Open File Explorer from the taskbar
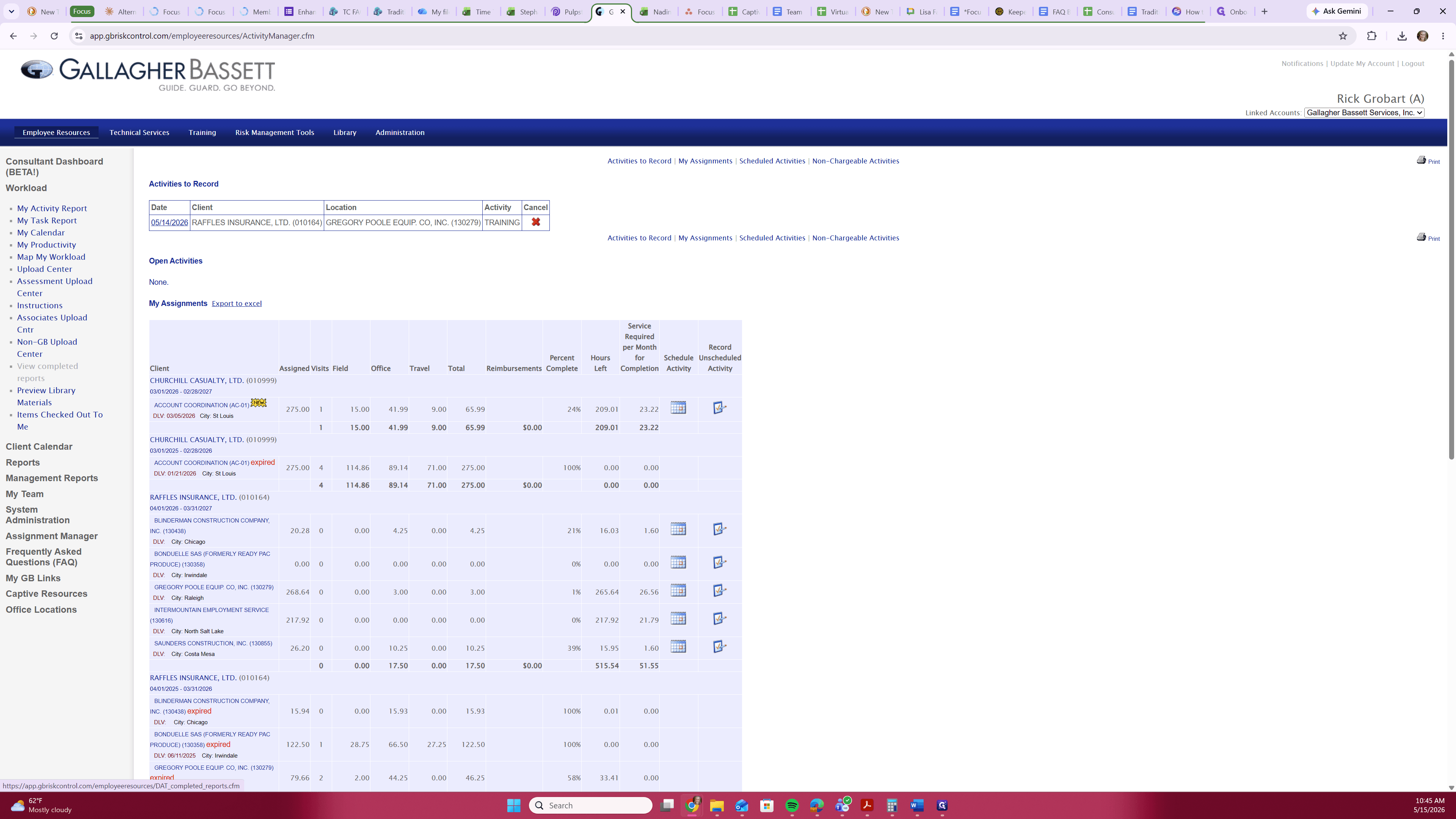This screenshot has width=1456, height=819. click(717, 805)
